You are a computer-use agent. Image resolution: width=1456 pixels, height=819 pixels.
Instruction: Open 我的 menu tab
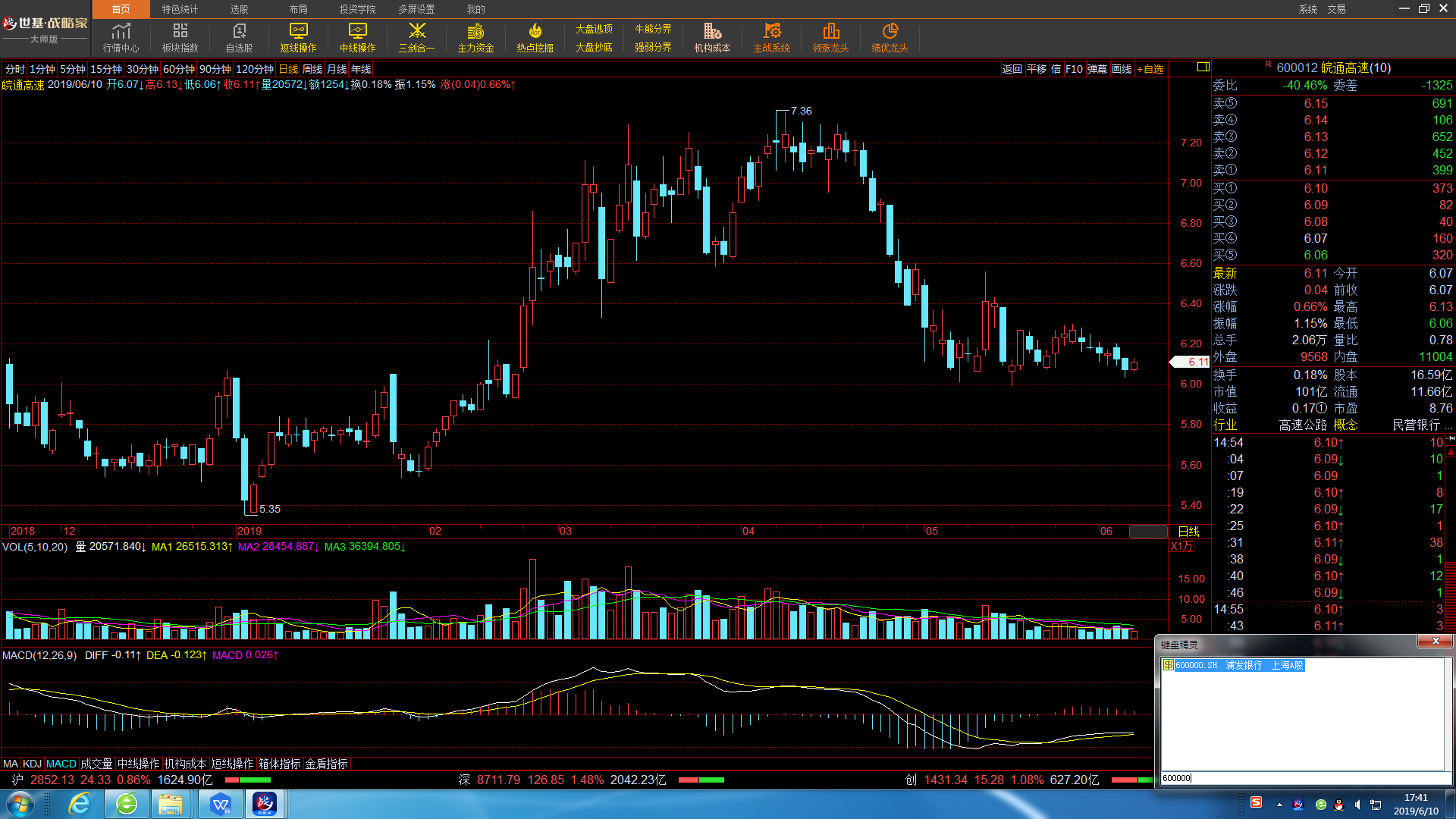(x=475, y=9)
